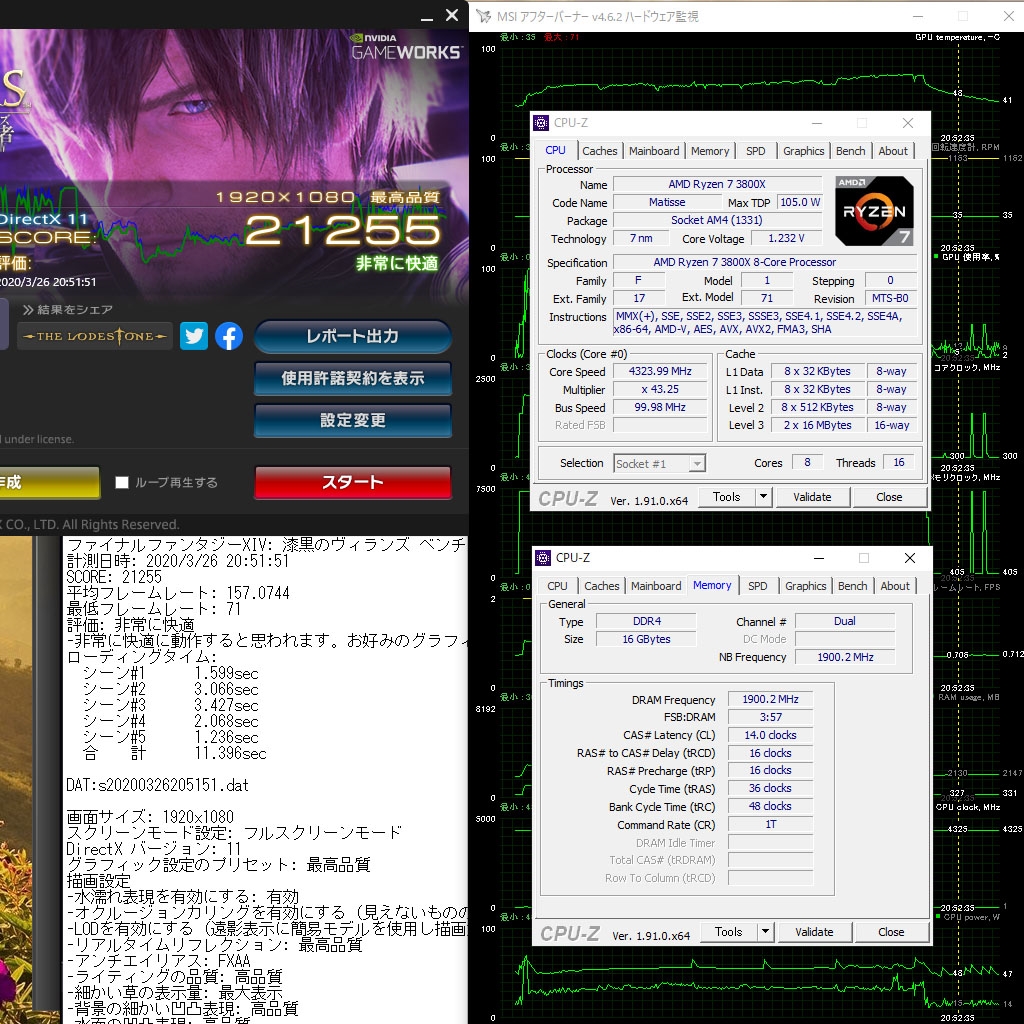The width and height of the screenshot is (1024, 1024).
Task: Click the DRAM Frequency 1900.2 MHz field
Action: coord(771,699)
